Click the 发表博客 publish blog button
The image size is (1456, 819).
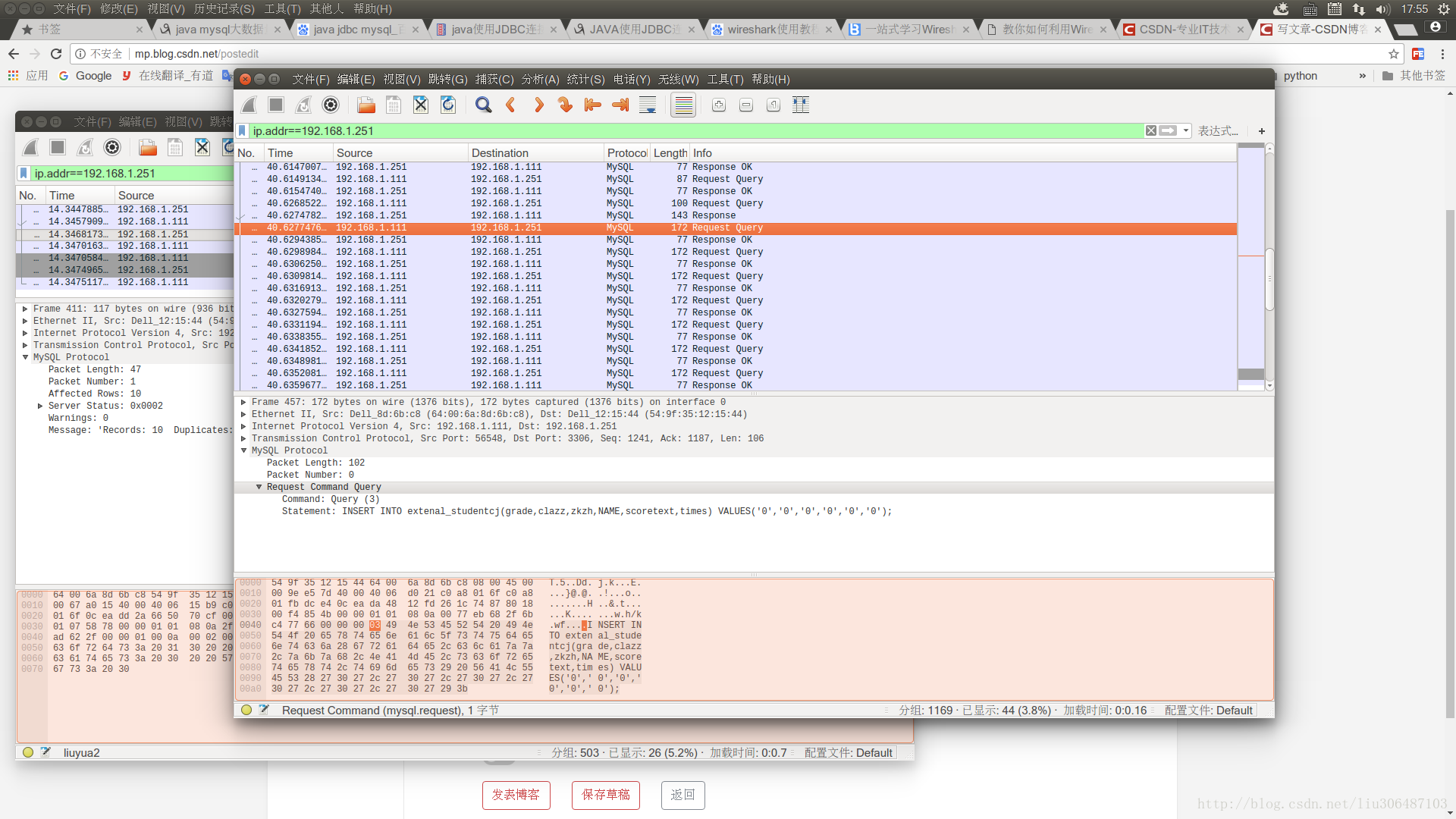(516, 795)
